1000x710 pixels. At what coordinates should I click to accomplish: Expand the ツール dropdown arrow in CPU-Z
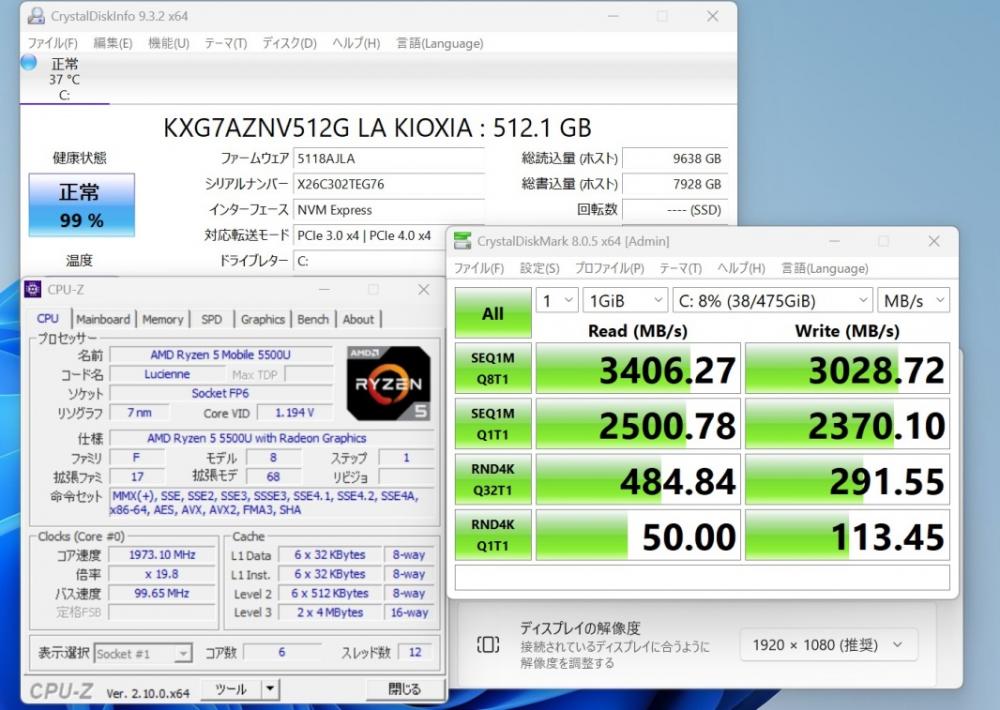pos(270,689)
